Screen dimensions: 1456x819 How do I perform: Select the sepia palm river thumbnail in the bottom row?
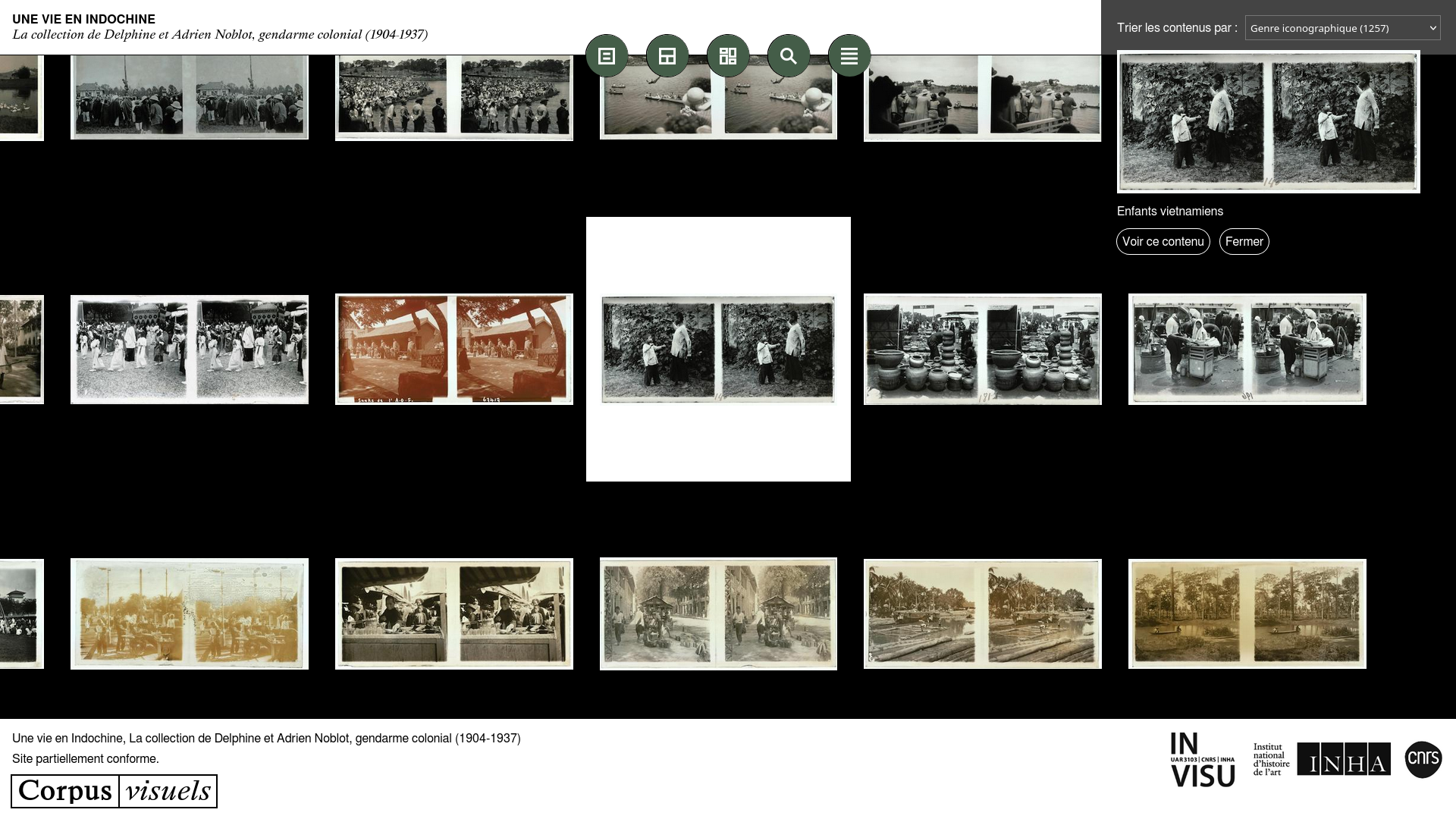pos(982,613)
